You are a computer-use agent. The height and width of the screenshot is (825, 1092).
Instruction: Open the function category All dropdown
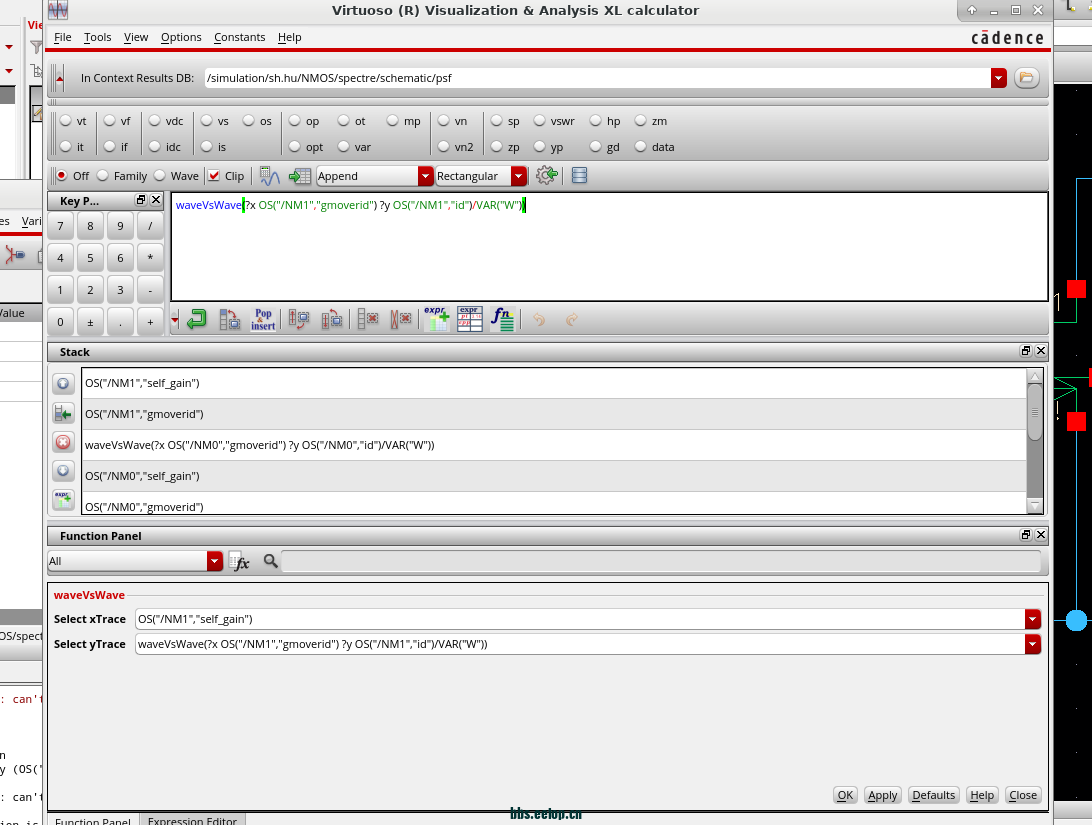214,561
